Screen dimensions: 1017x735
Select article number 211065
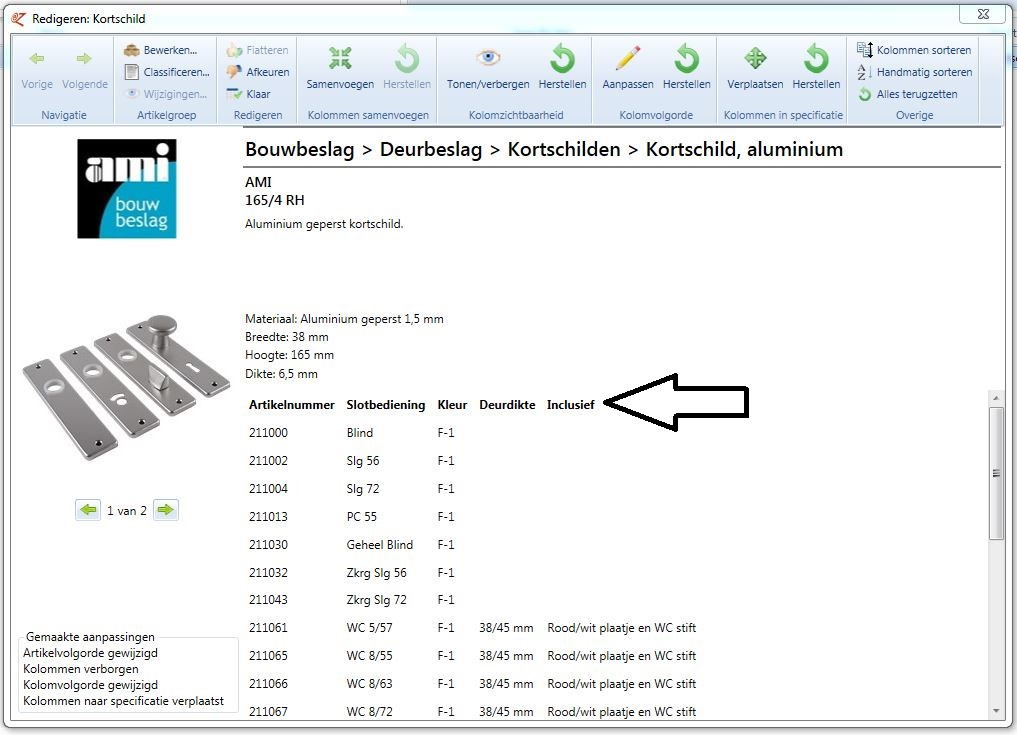coord(269,655)
